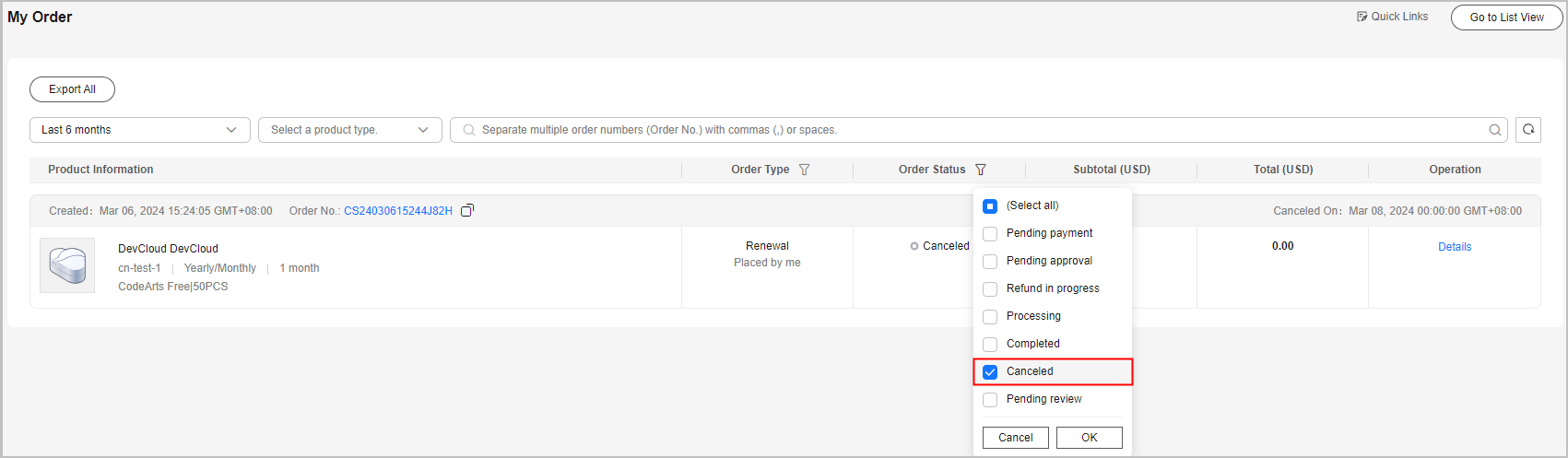Click the refresh icon beside search bar

tap(1528, 130)
